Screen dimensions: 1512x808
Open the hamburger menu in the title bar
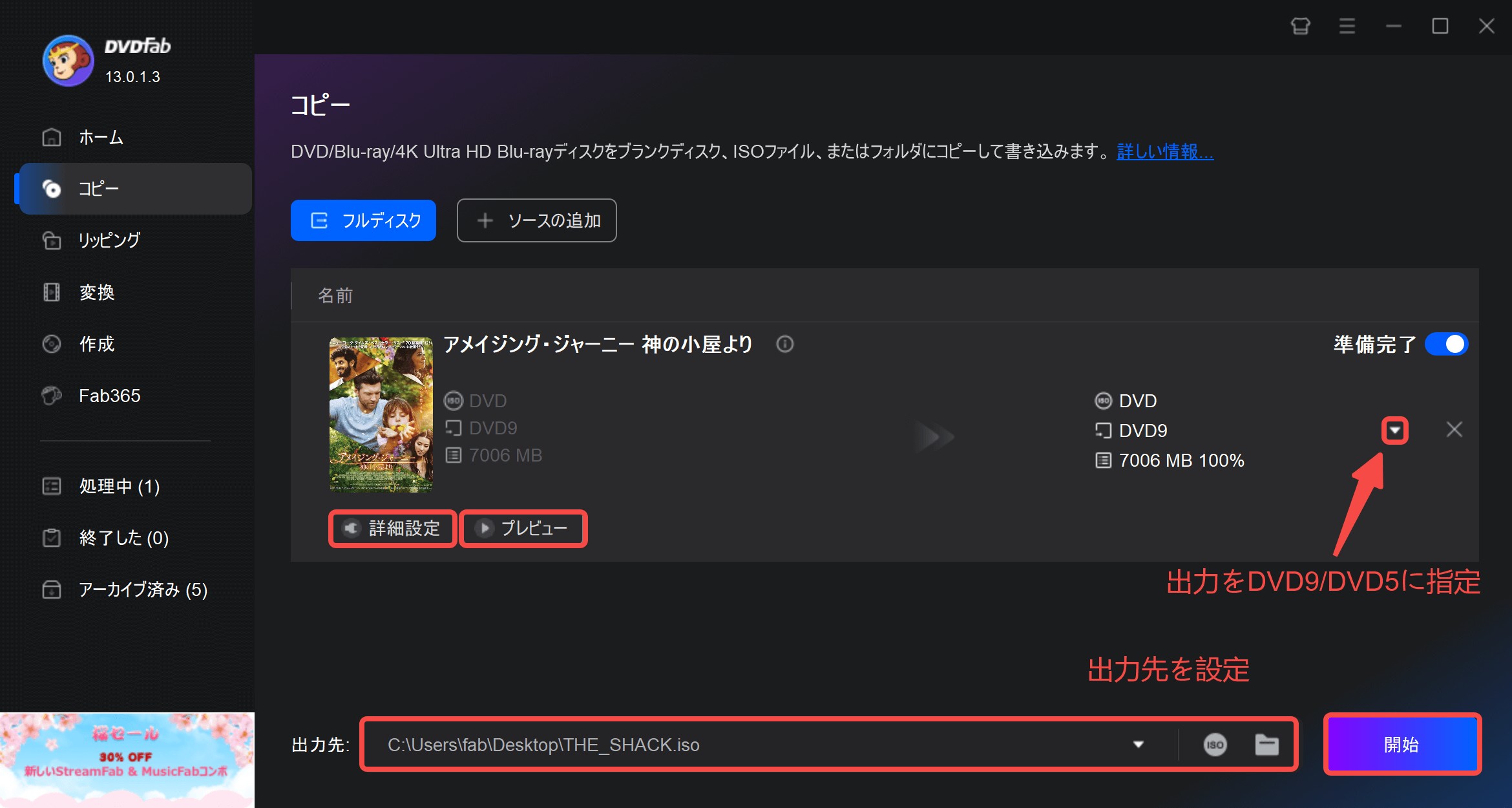(1347, 27)
